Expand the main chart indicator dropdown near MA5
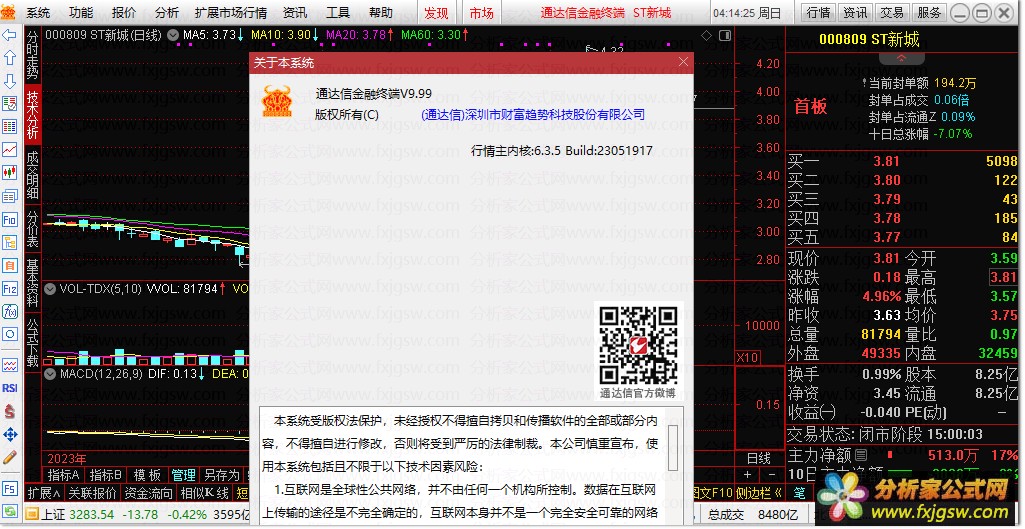Screen dimensions: 1025x529 [x=173, y=35]
